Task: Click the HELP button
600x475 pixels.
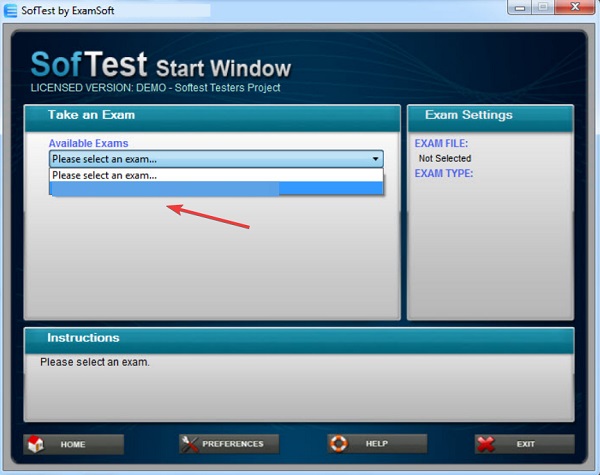Action: pos(377,444)
